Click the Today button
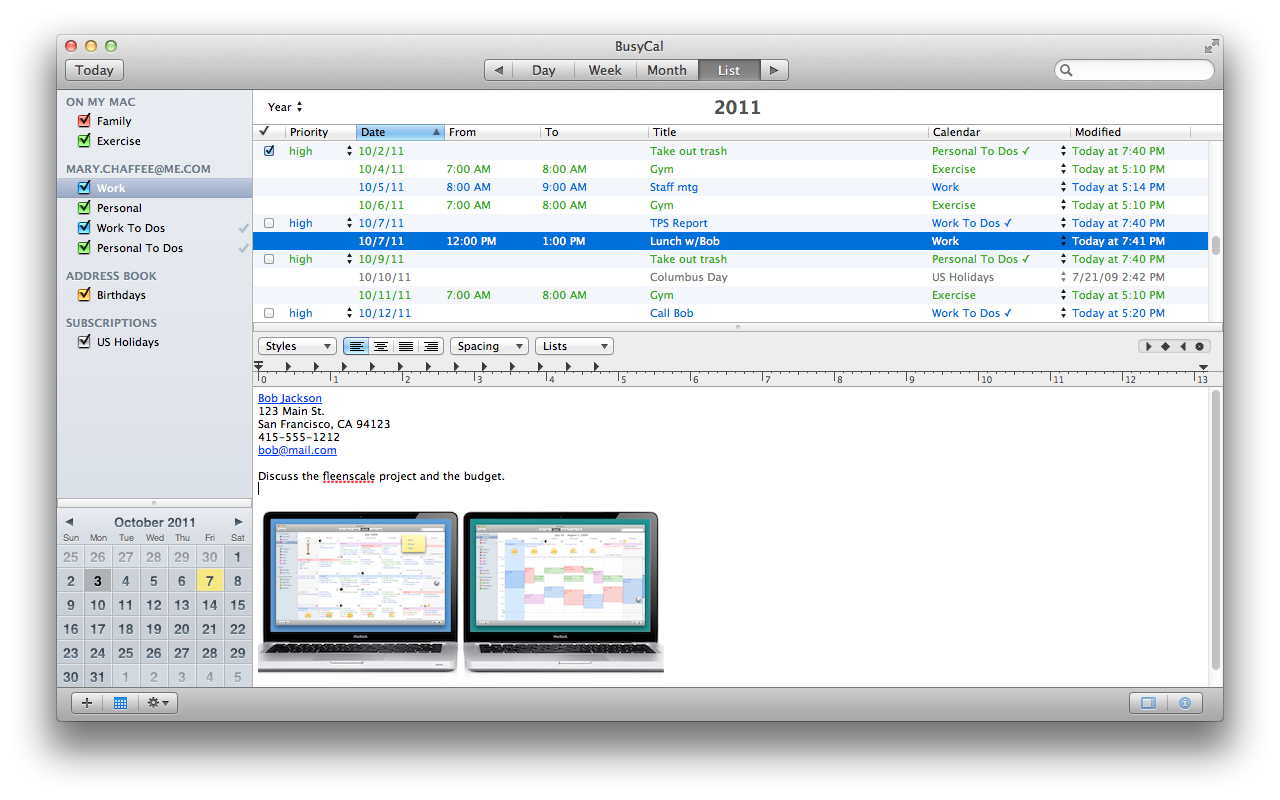The width and height of the screenshot is (1280, 800). click(94, 70)
